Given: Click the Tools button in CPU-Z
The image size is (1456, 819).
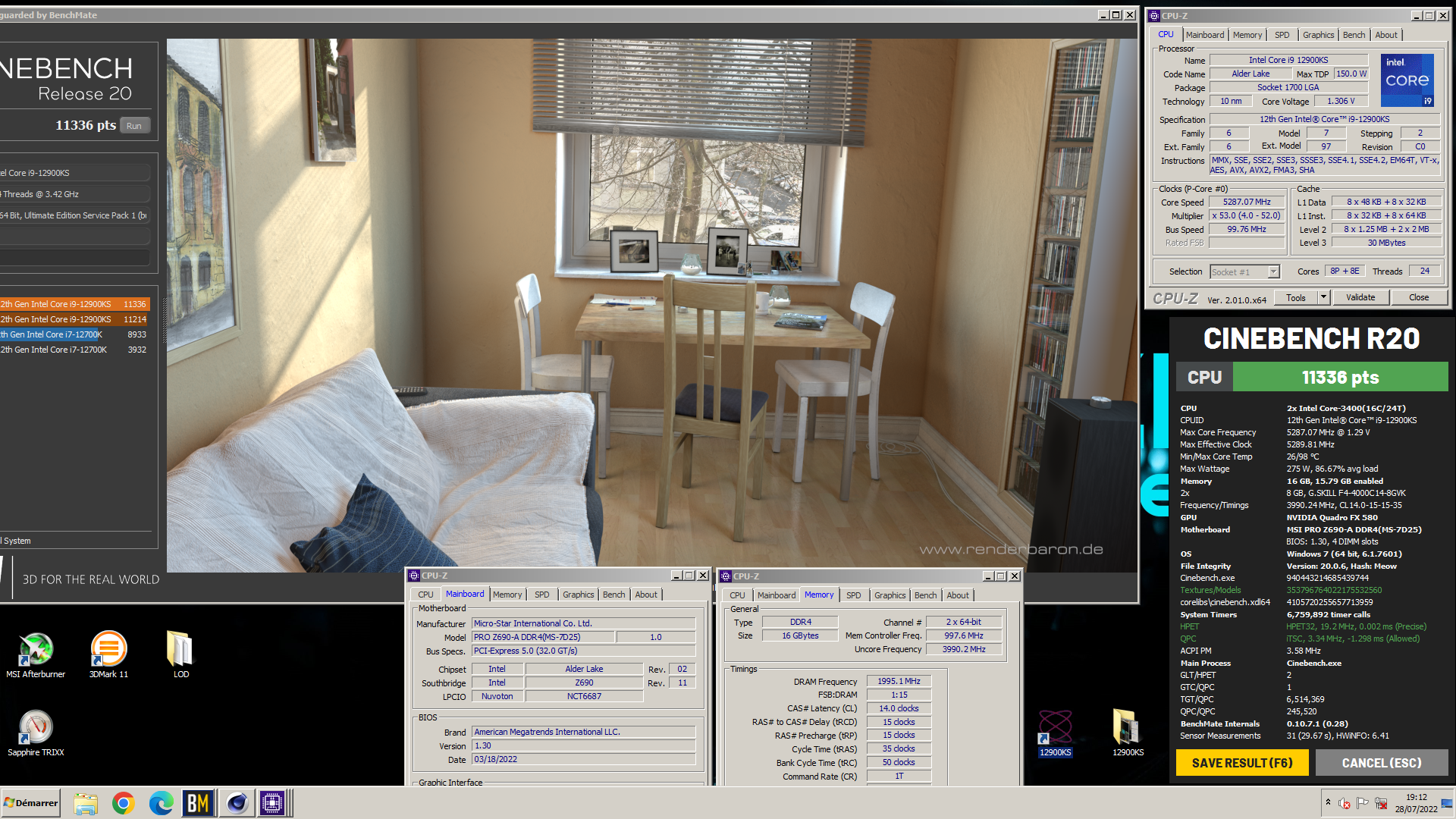Looking at the screenshot, I should [1296, 297].
